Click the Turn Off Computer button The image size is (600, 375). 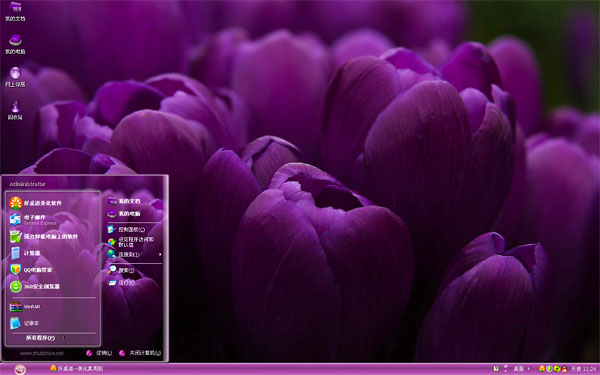point(140,353)
